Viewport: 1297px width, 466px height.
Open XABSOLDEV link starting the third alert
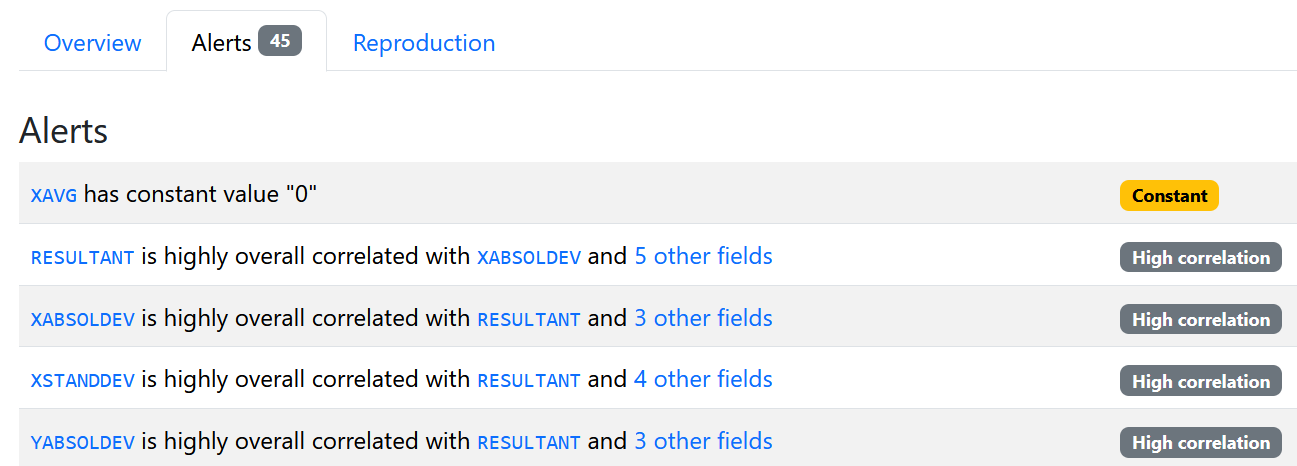pyautogui.click(x=83, y=319)
